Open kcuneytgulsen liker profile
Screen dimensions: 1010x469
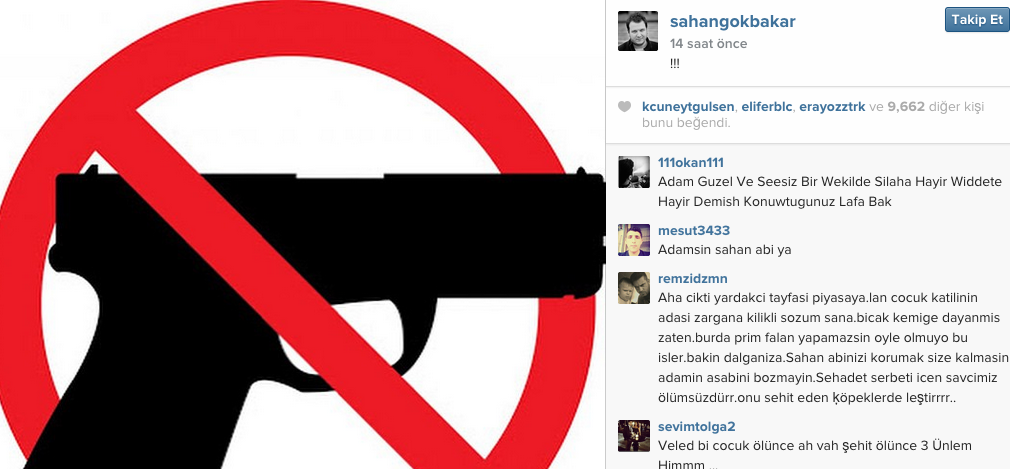coord(689,107)
